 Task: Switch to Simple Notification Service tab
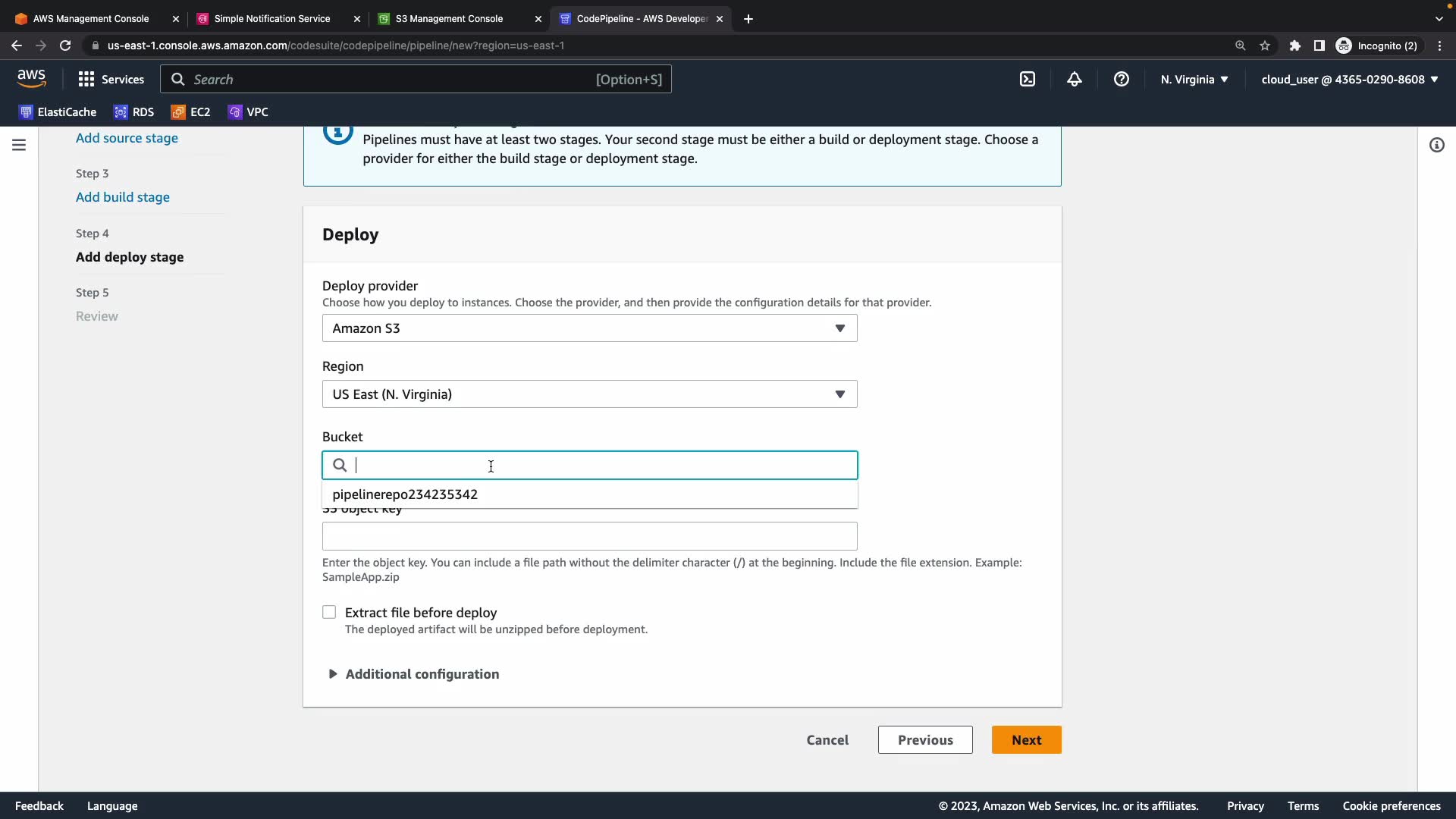[271, 19]
